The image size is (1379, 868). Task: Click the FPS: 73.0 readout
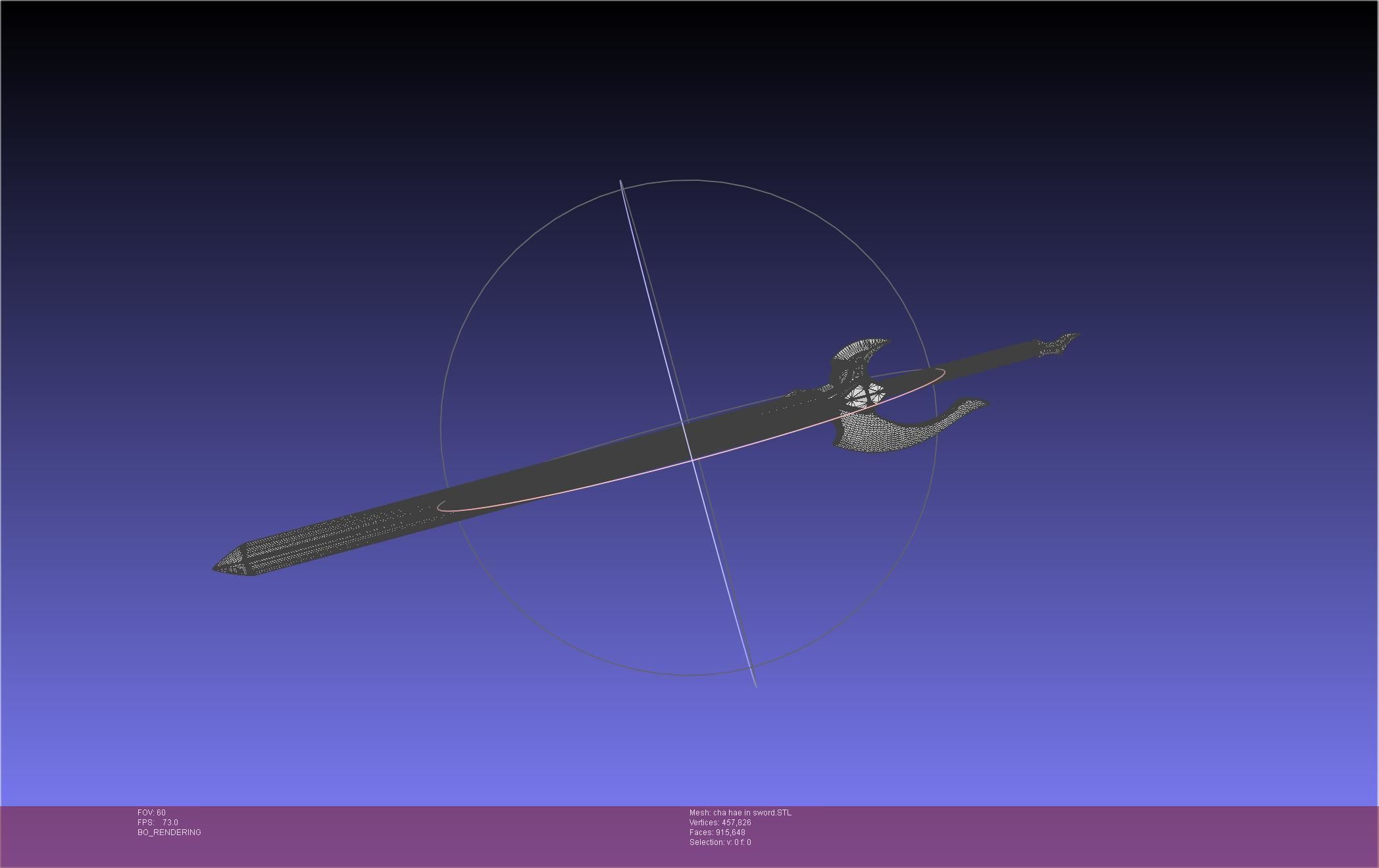tap(158, 823)
